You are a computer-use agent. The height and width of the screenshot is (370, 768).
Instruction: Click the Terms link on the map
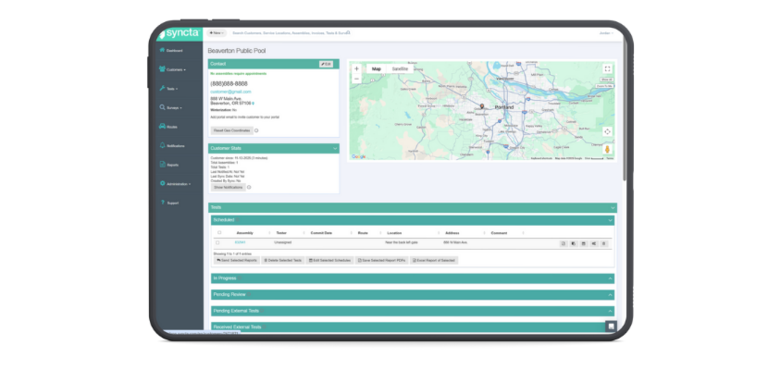click(x=610, y=158)
